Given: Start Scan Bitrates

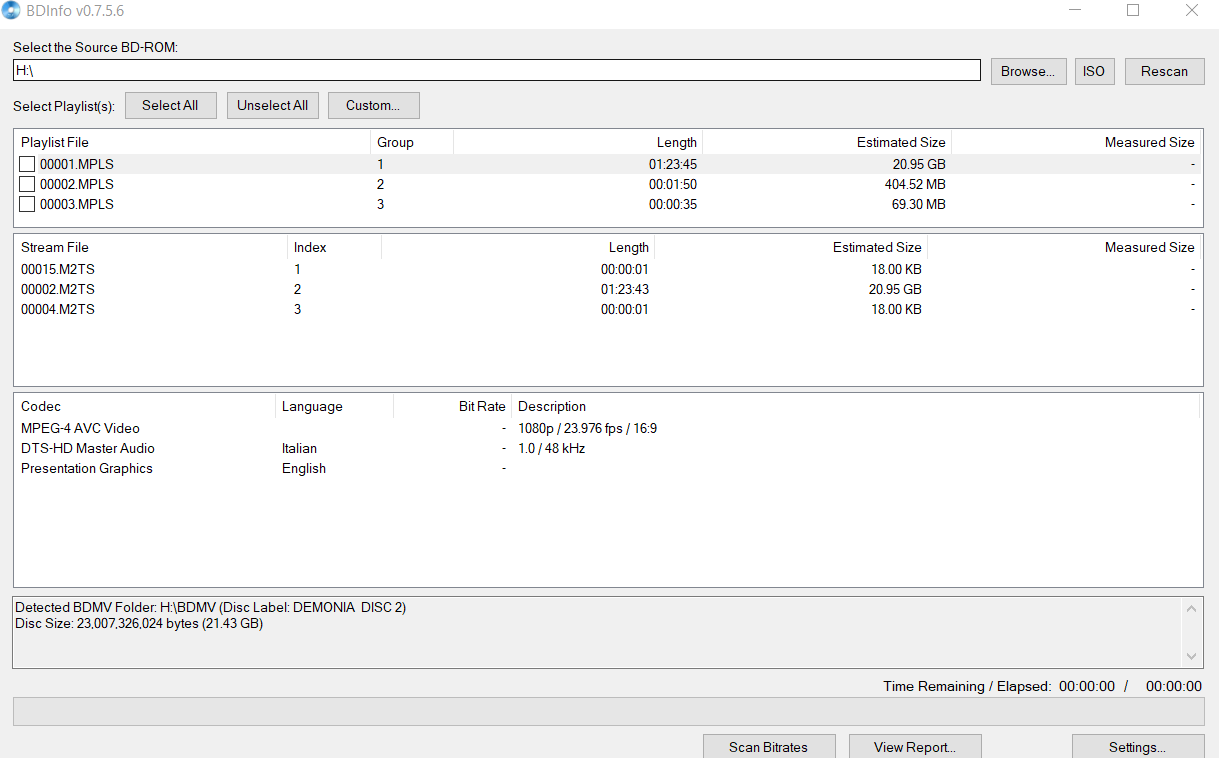Looking at the screenshot, I should 768,746.
